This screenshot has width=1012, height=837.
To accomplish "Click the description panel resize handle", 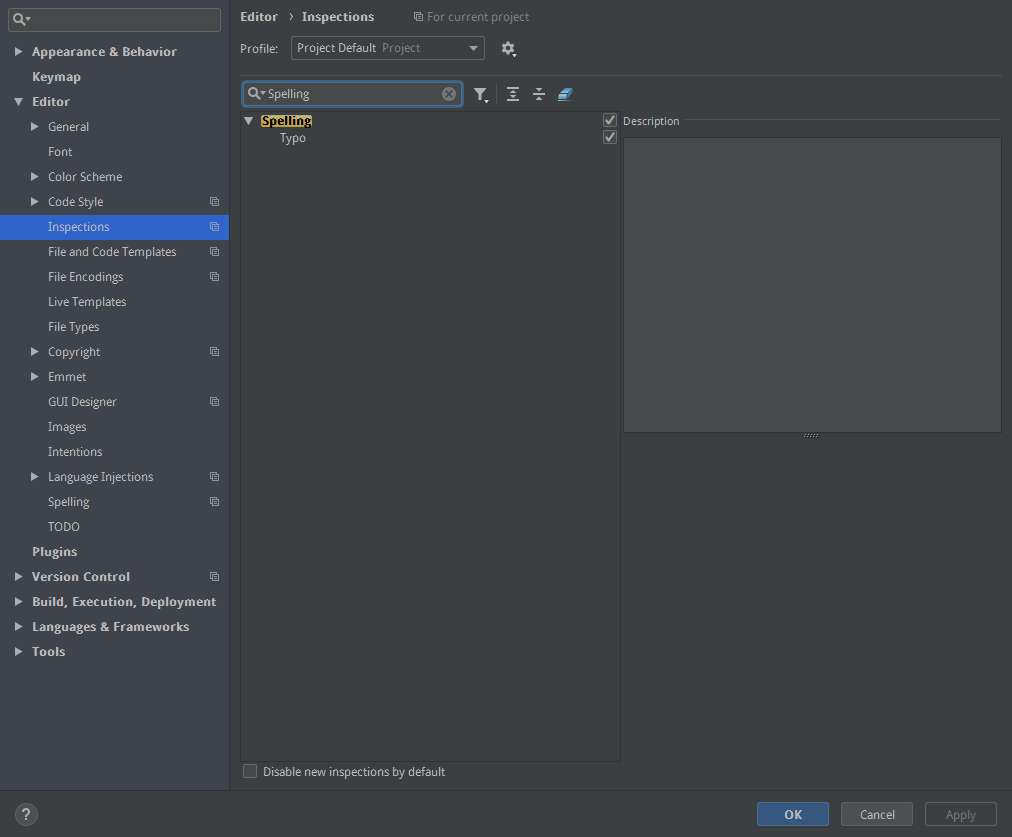I will pyautogui.click(x=811, y=435).
